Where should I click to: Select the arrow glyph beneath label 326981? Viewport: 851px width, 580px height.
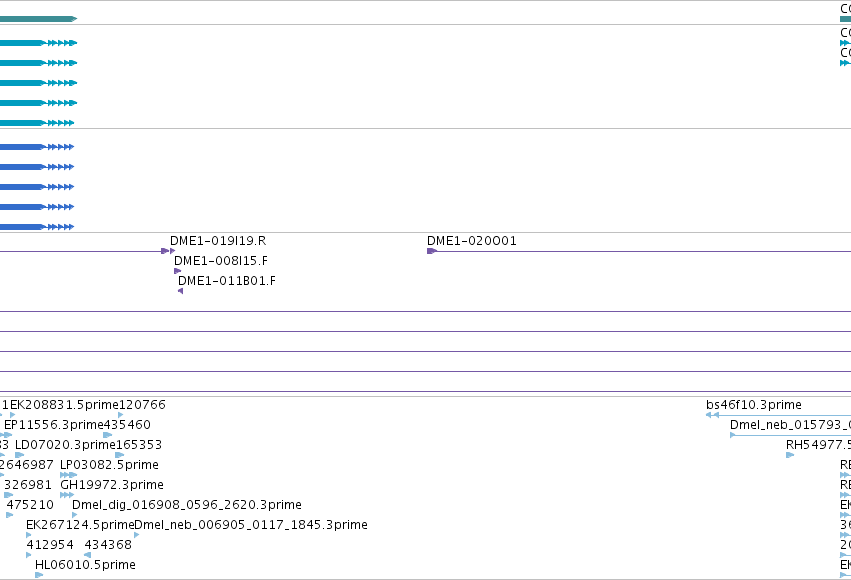[8, 495]
